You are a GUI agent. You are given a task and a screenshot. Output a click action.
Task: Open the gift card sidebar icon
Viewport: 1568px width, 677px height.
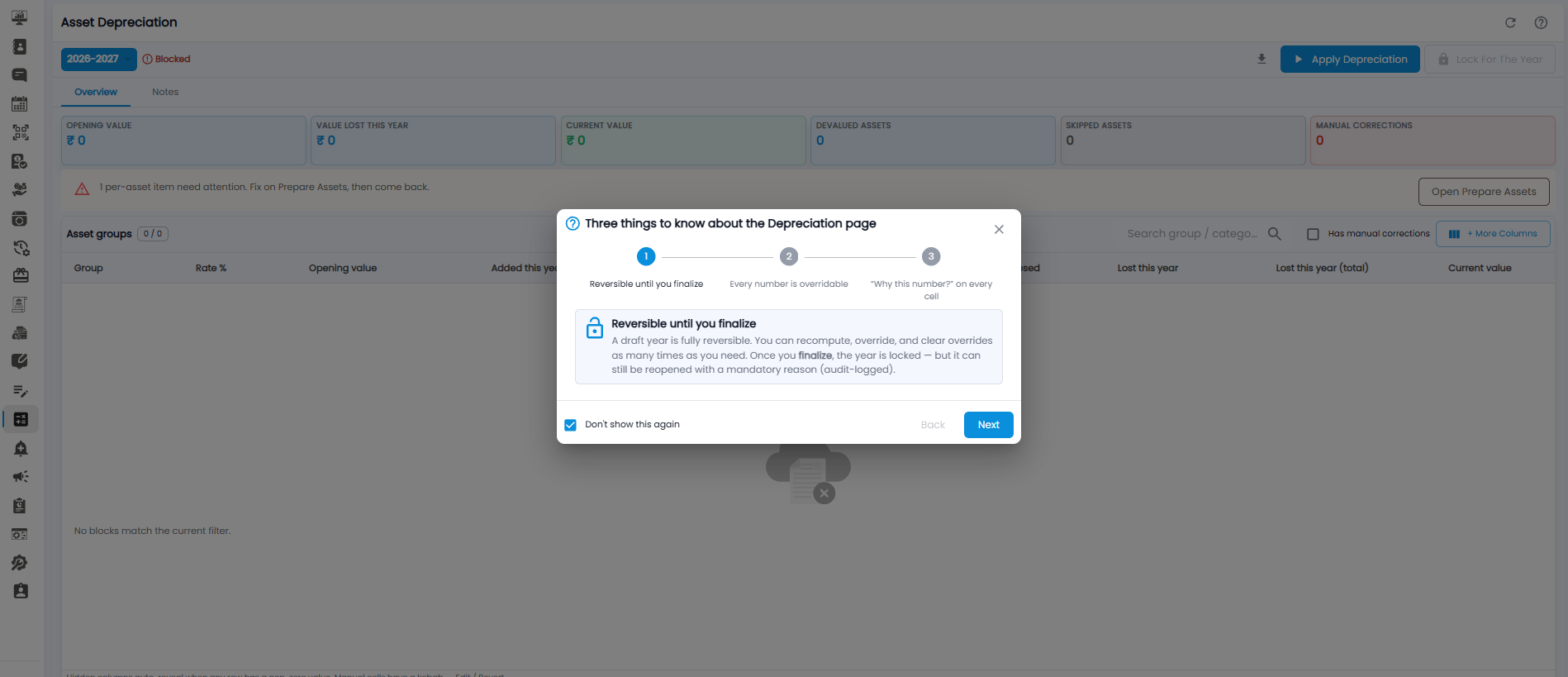click(x=20, y=275)
